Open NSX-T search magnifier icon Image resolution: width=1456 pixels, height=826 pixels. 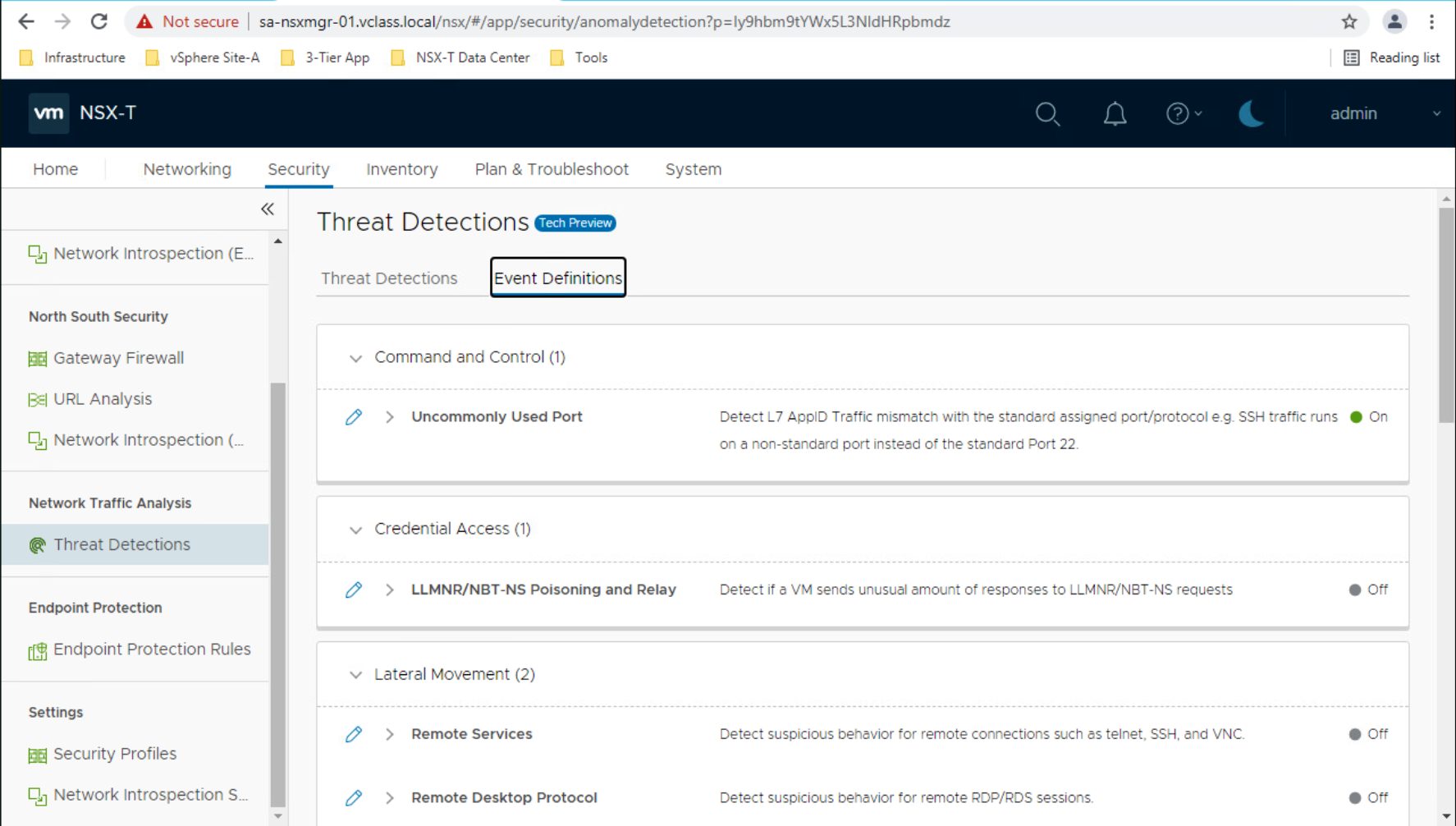1047,113
